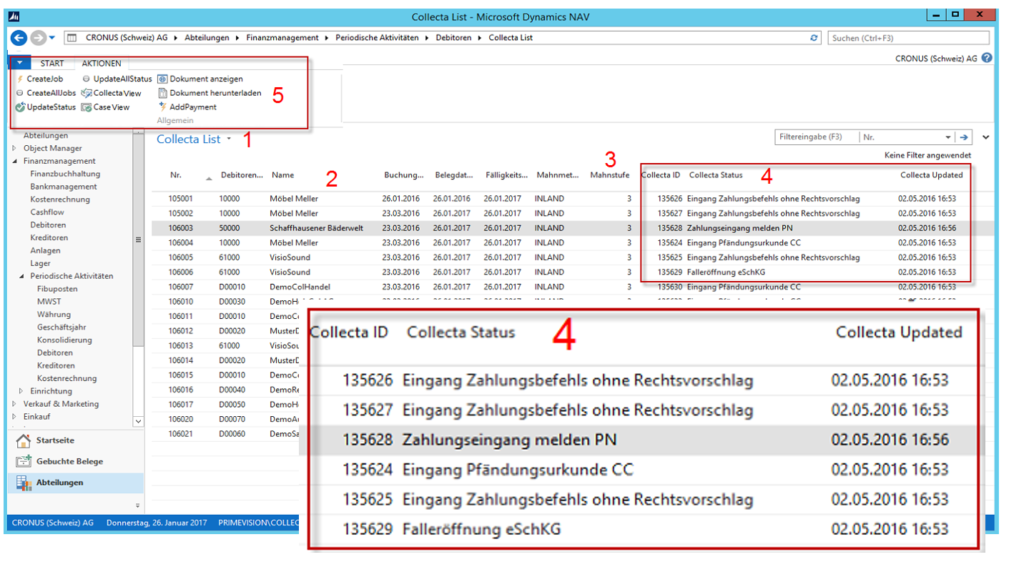1024x562 pixels.
Task: Click the date in status bar
Action: (x=157, y=523)
